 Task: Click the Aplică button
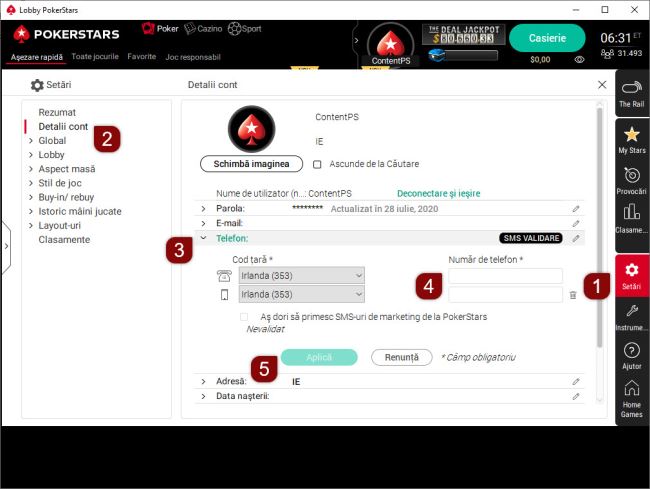tap(319, 357)
